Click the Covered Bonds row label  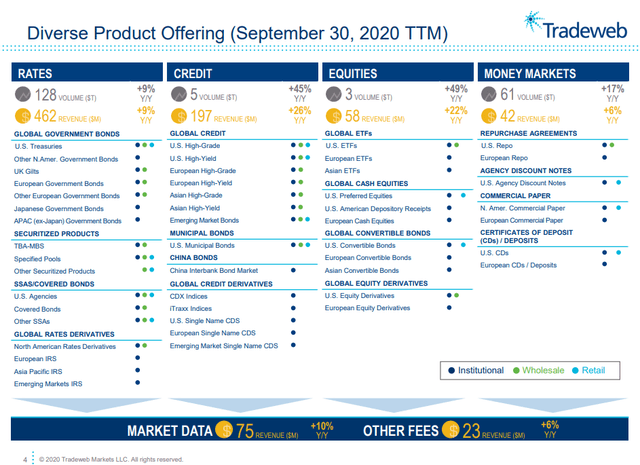(37, 309)
